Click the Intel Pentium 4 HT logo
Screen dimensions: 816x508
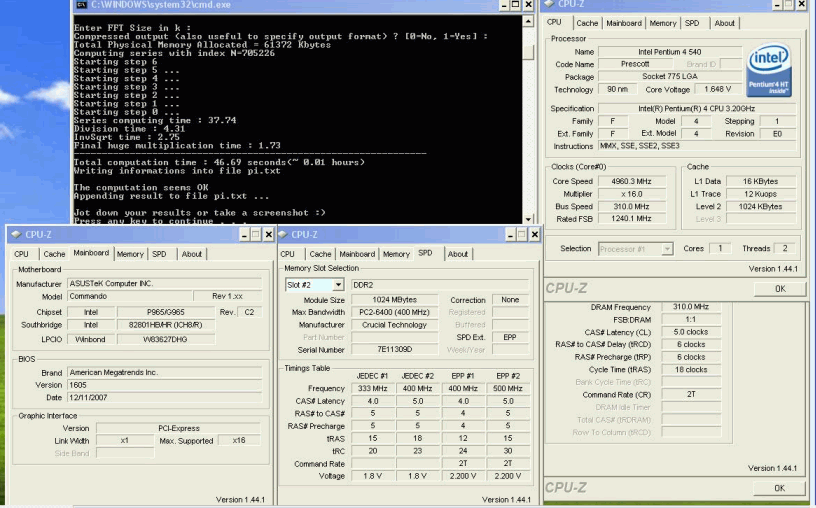(769, 70)
